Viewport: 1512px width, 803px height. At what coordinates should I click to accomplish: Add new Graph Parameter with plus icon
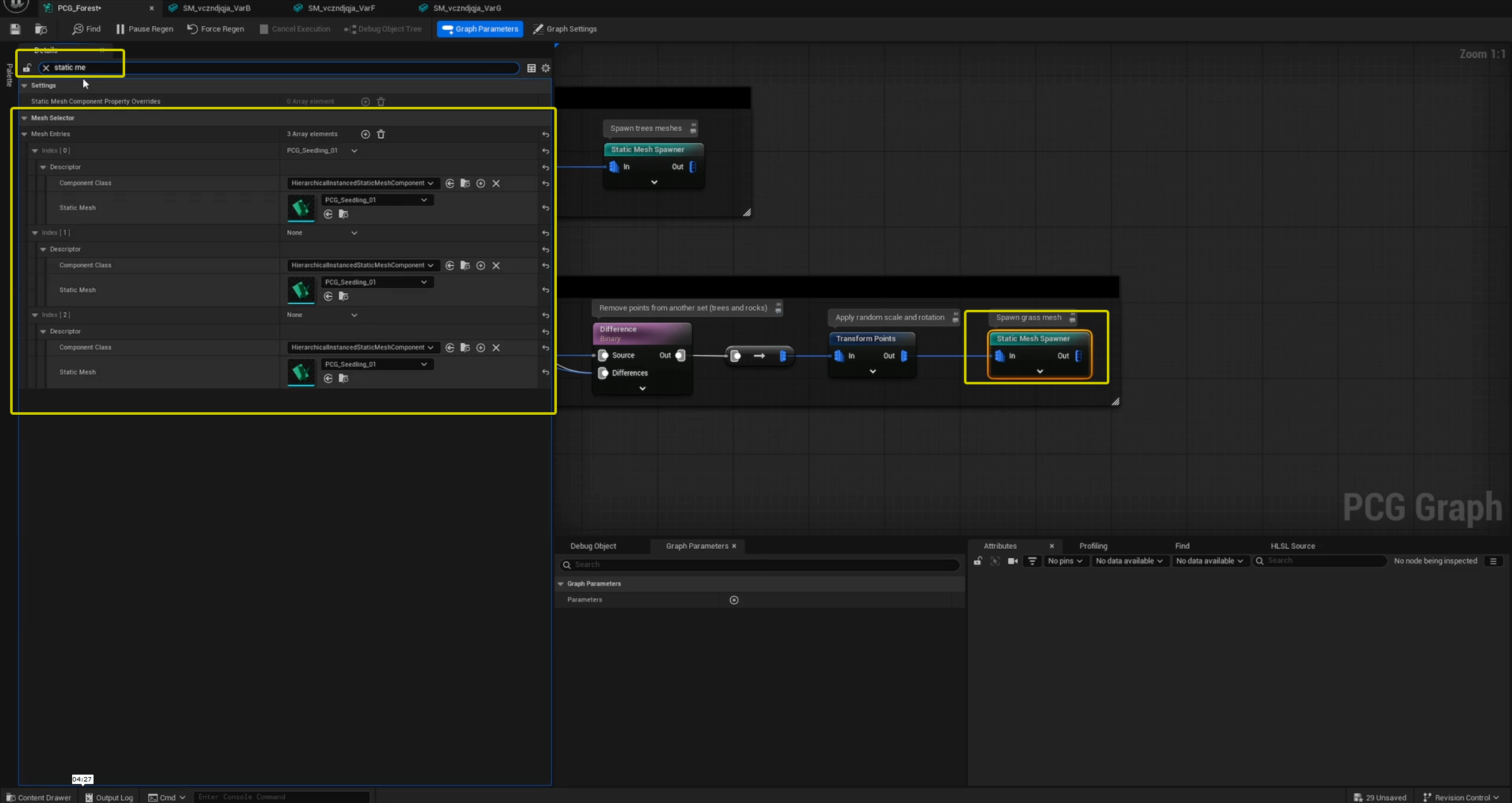(734, 600)
